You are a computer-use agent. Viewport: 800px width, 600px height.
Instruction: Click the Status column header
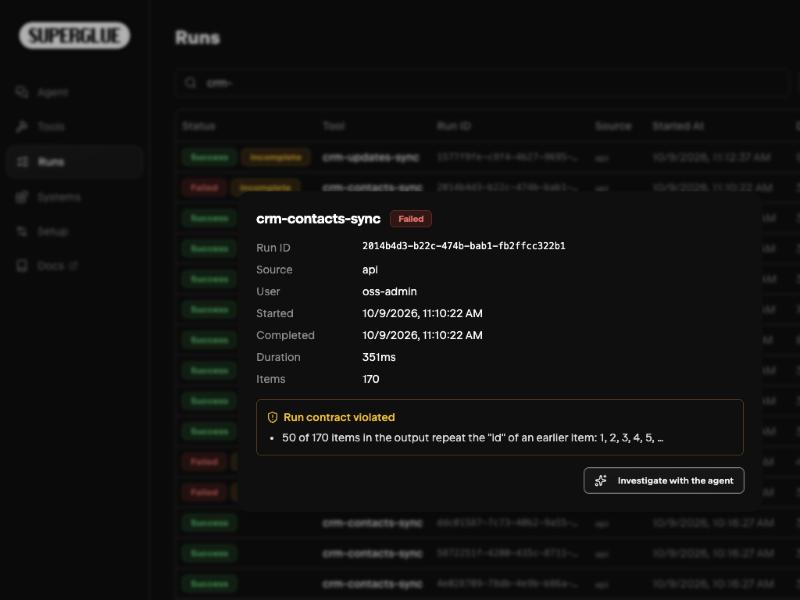pyautogui.click(x=198, y=126)
